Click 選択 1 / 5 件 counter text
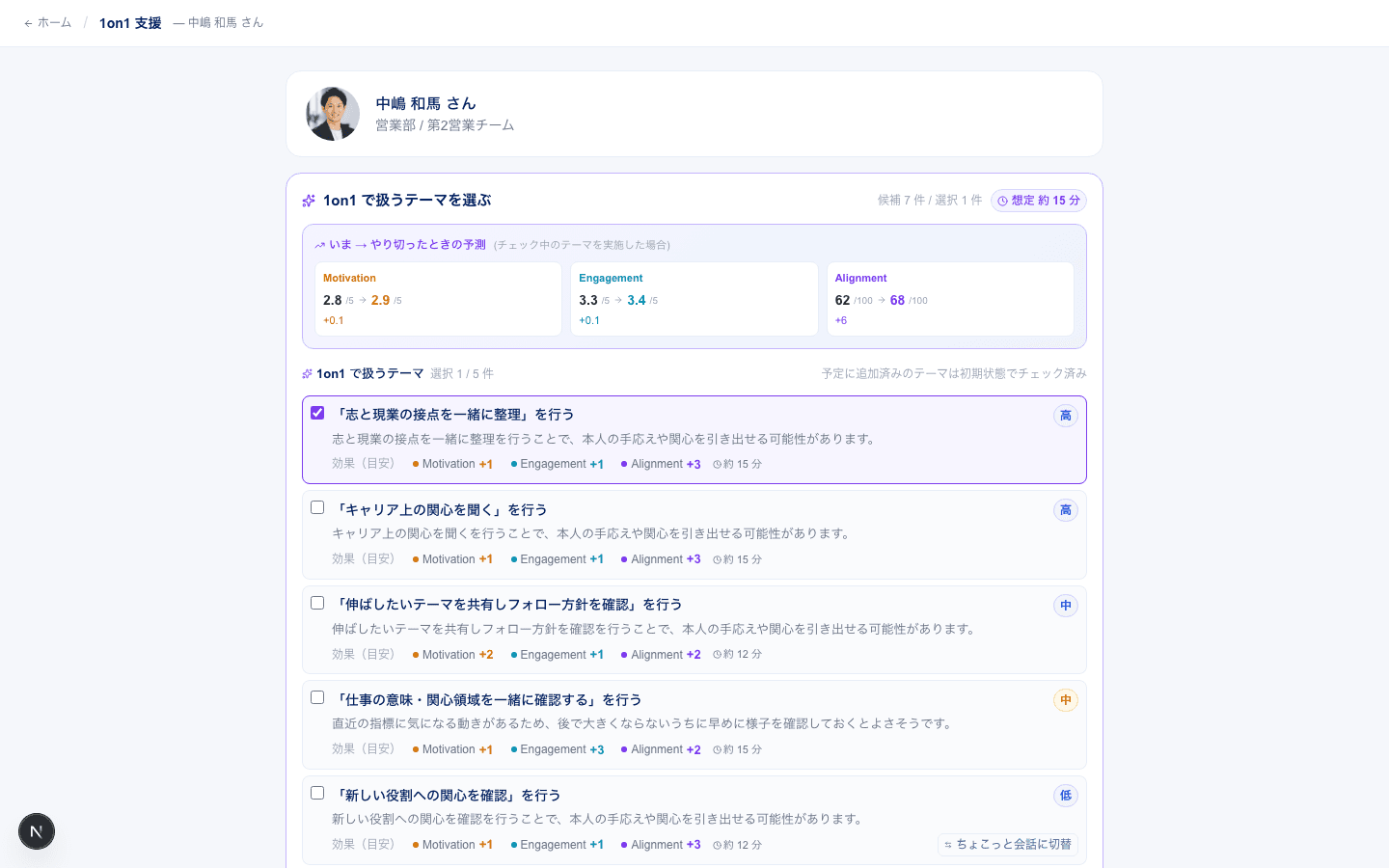The height and width of the screenshot is (868, 1389). [x=462, y=374]
